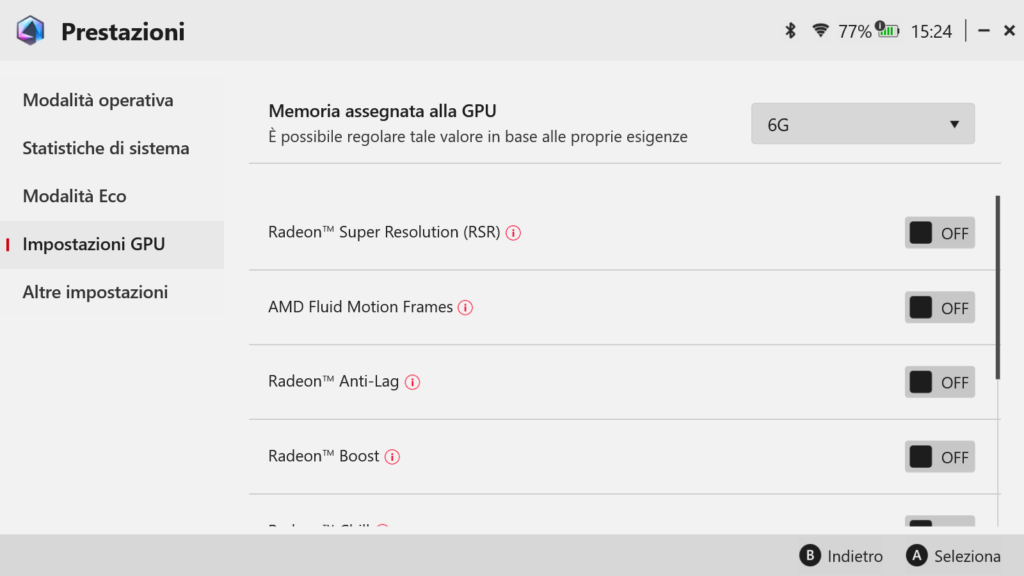Click the battery charge indicator icon
This screenshot has height=576, width=1024.
pyautogui.click(x=887, y=31)
